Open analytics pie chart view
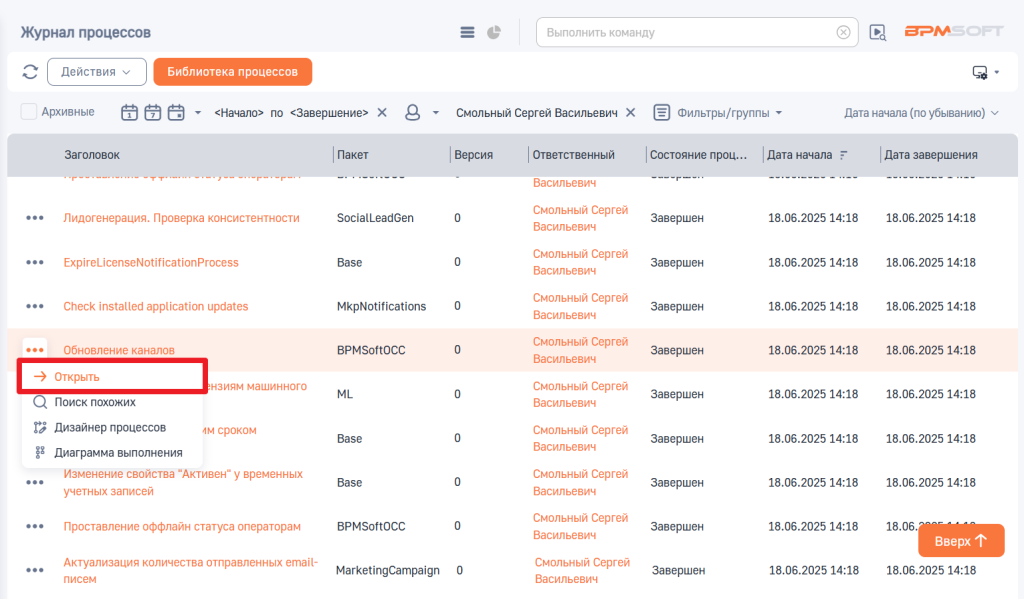 pos(494,32)
